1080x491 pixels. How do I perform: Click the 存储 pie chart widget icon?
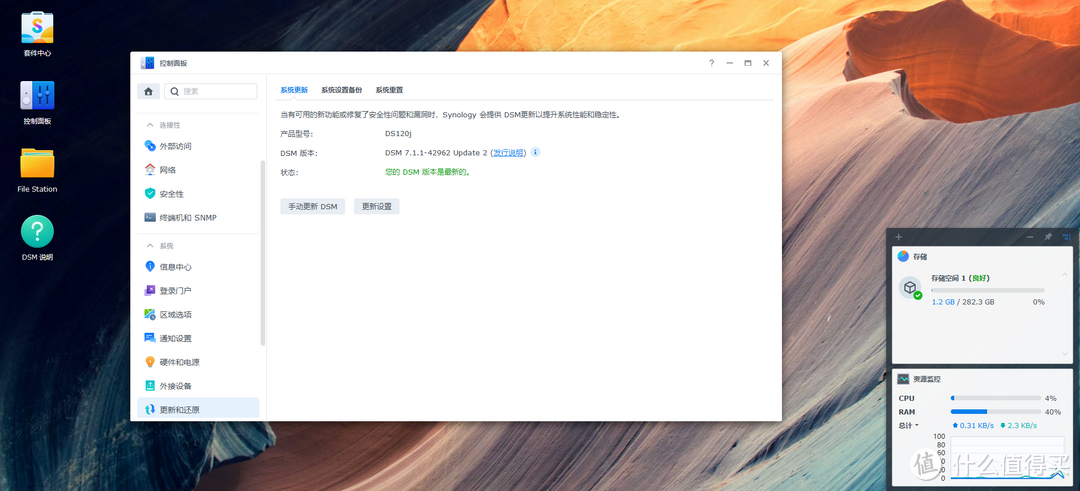pyautogui.click(x=903, y=256)
